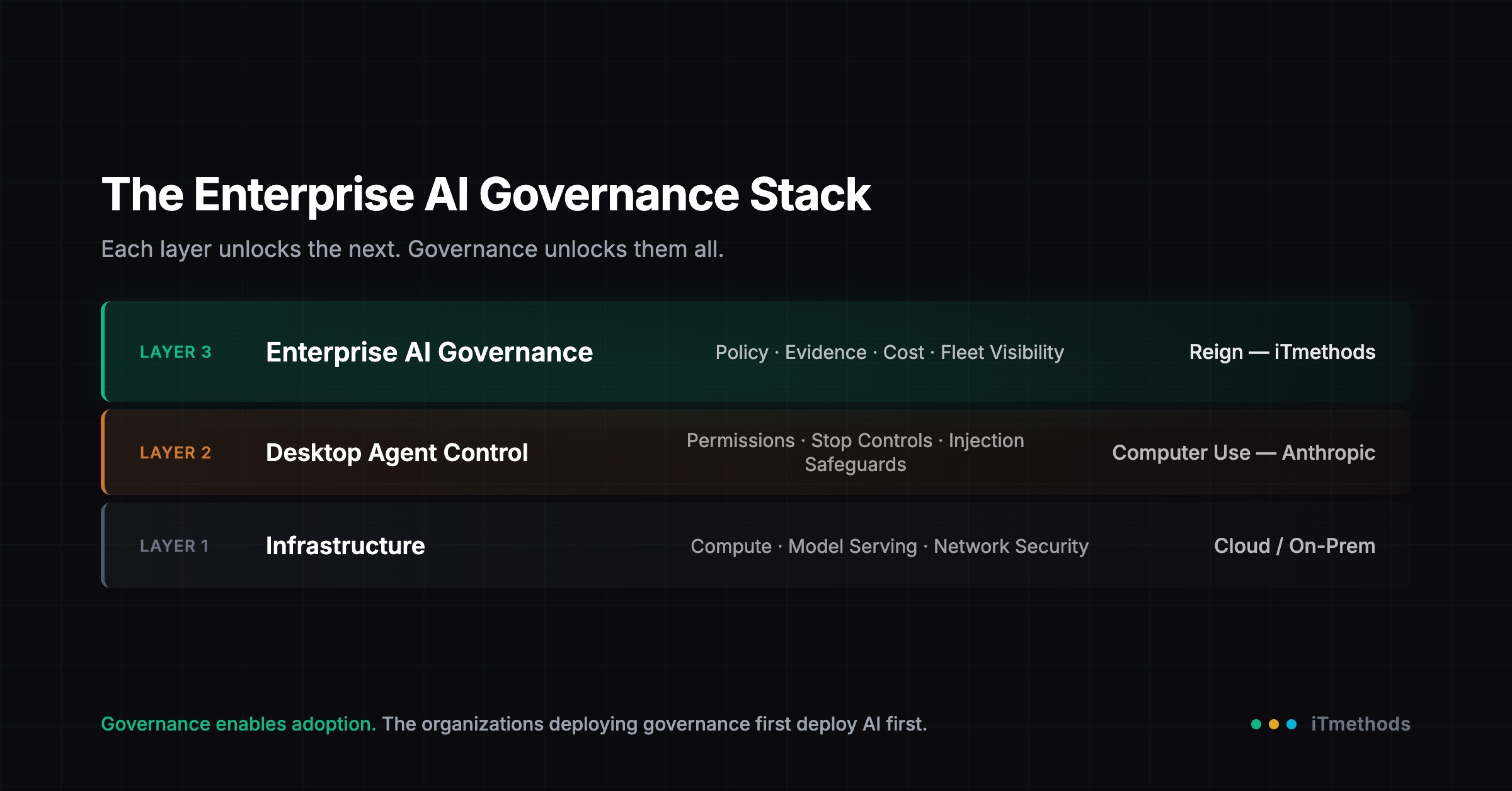Select the LAYER 1 badge label

175,545
